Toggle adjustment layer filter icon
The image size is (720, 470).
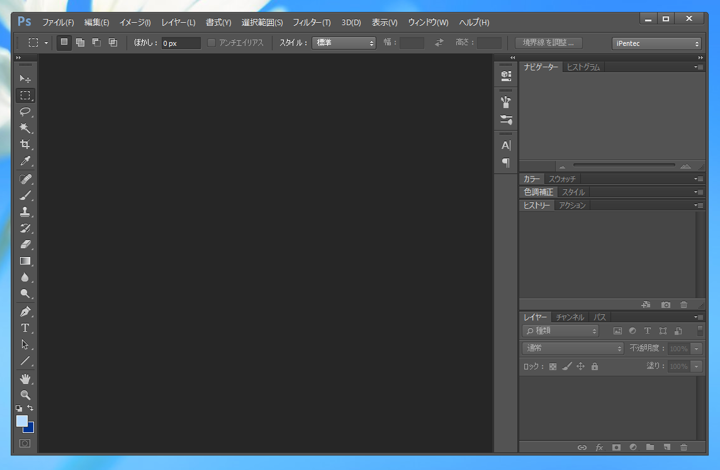tap(632, 331)
